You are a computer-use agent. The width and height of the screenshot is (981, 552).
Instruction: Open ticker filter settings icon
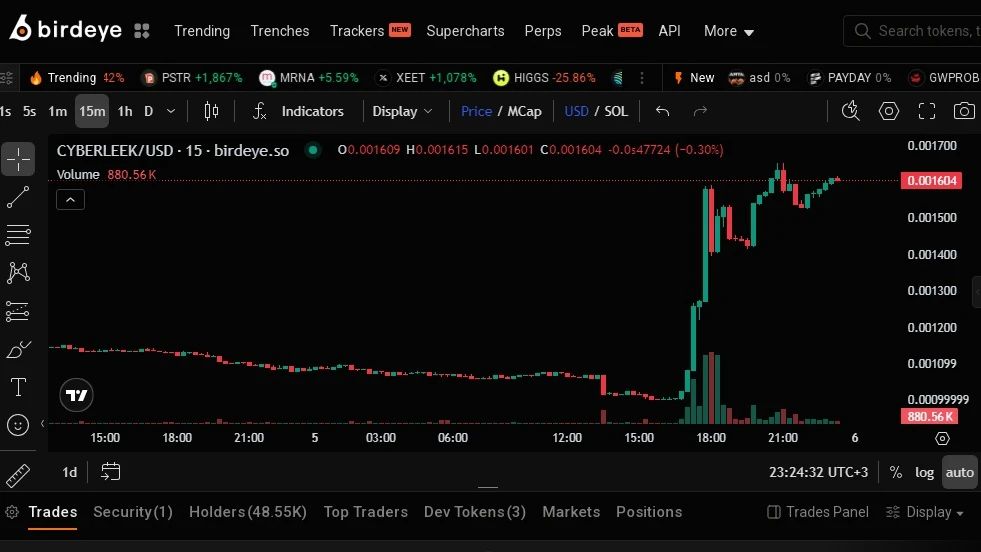7,78
